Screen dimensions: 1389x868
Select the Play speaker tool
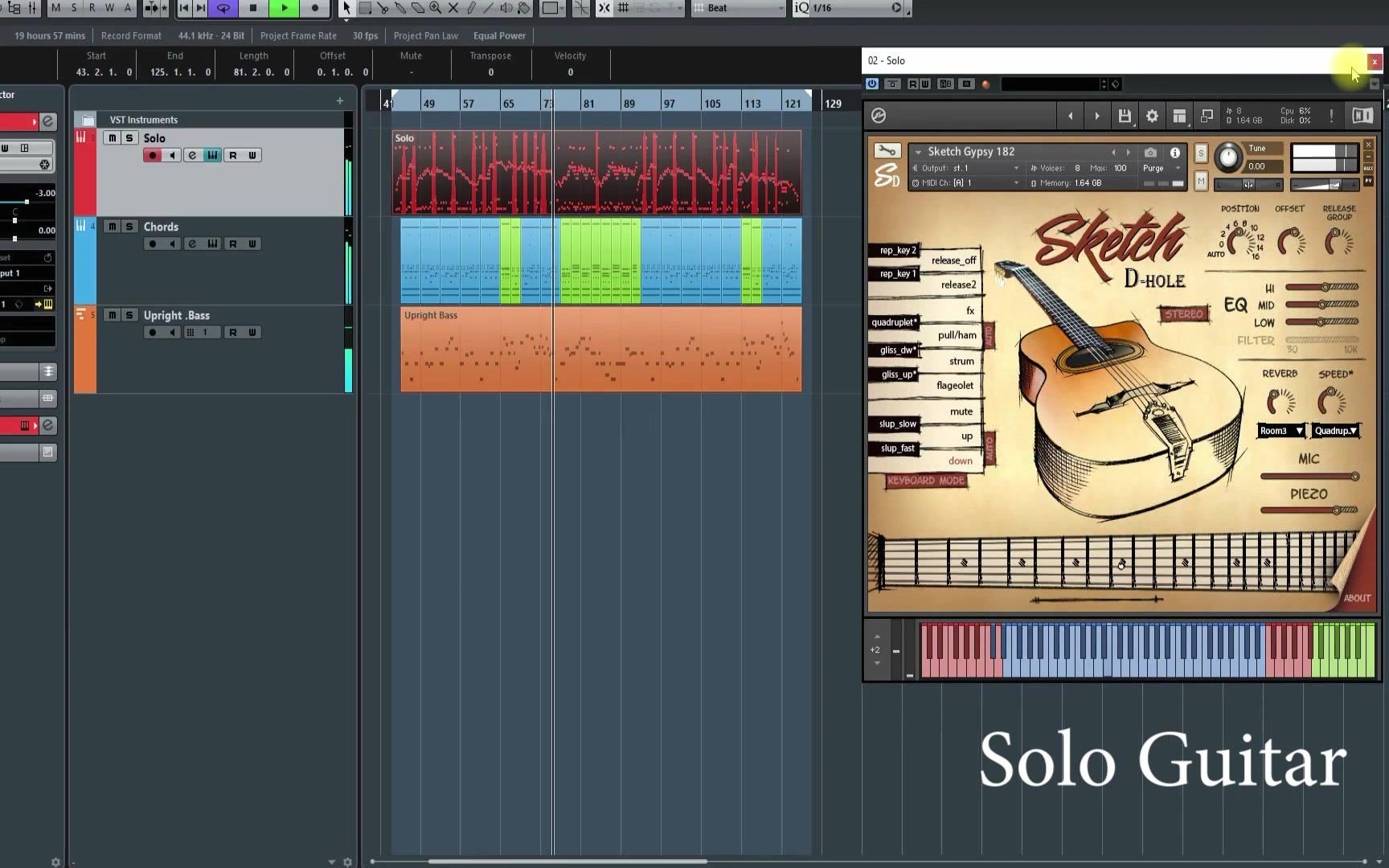click(x=506, y=8)
